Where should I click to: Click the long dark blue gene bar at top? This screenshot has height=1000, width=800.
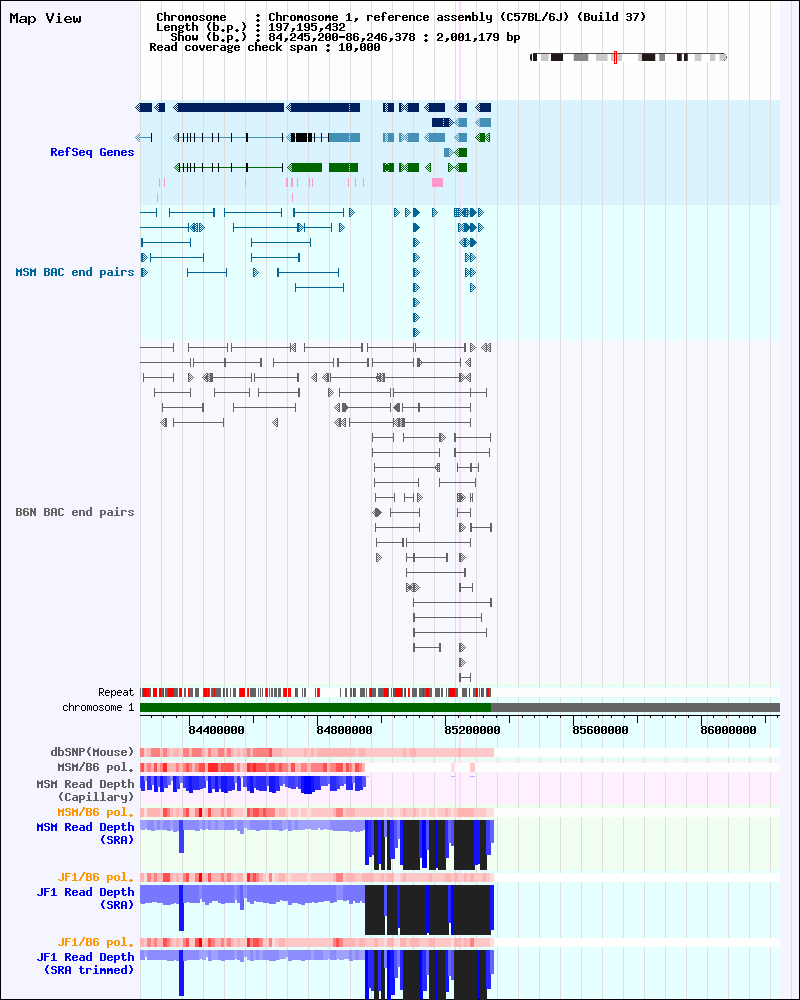pos(230,107)
